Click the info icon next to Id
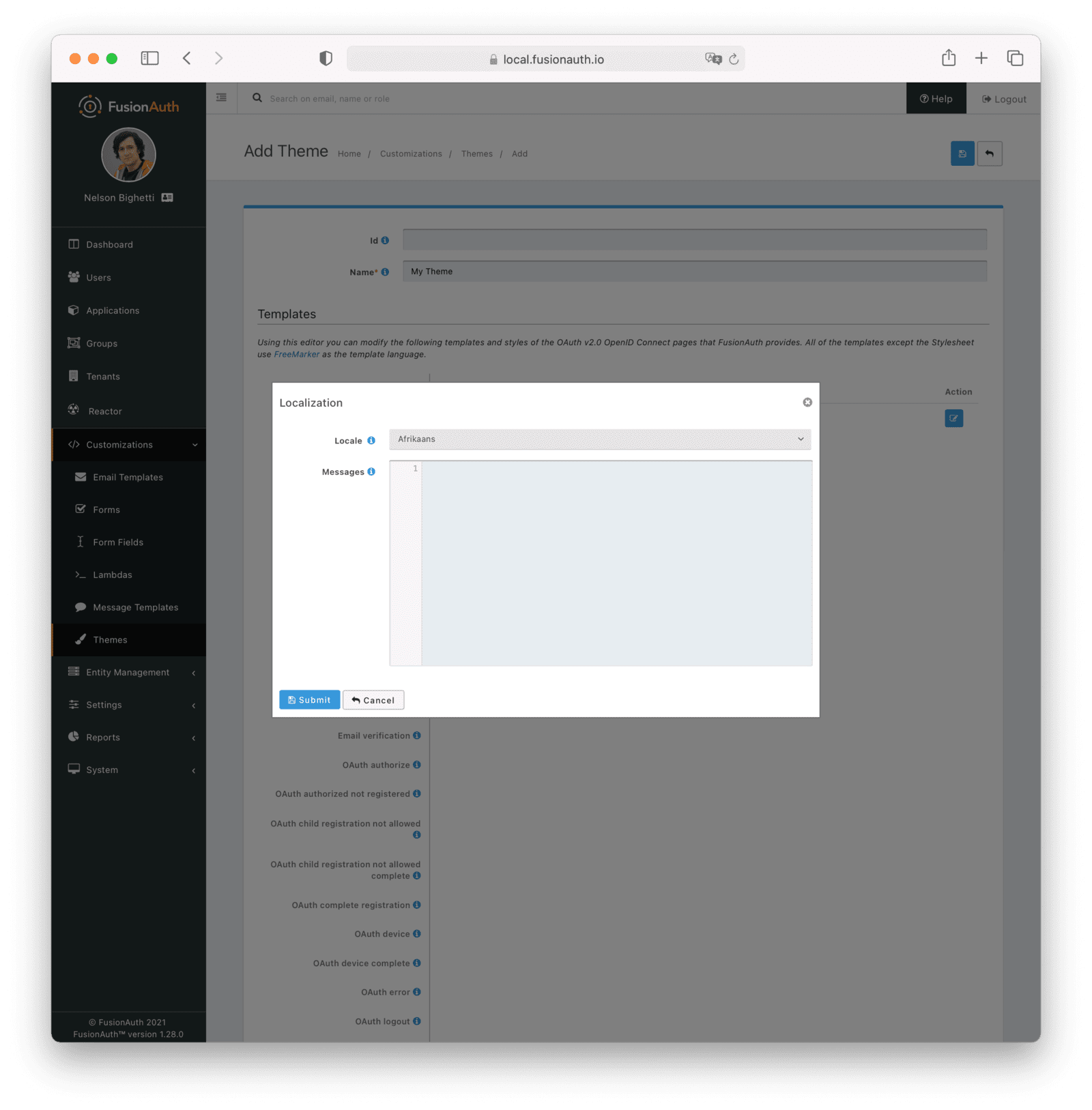This screenshot has width=1092, height=1110. click(385, 240)
